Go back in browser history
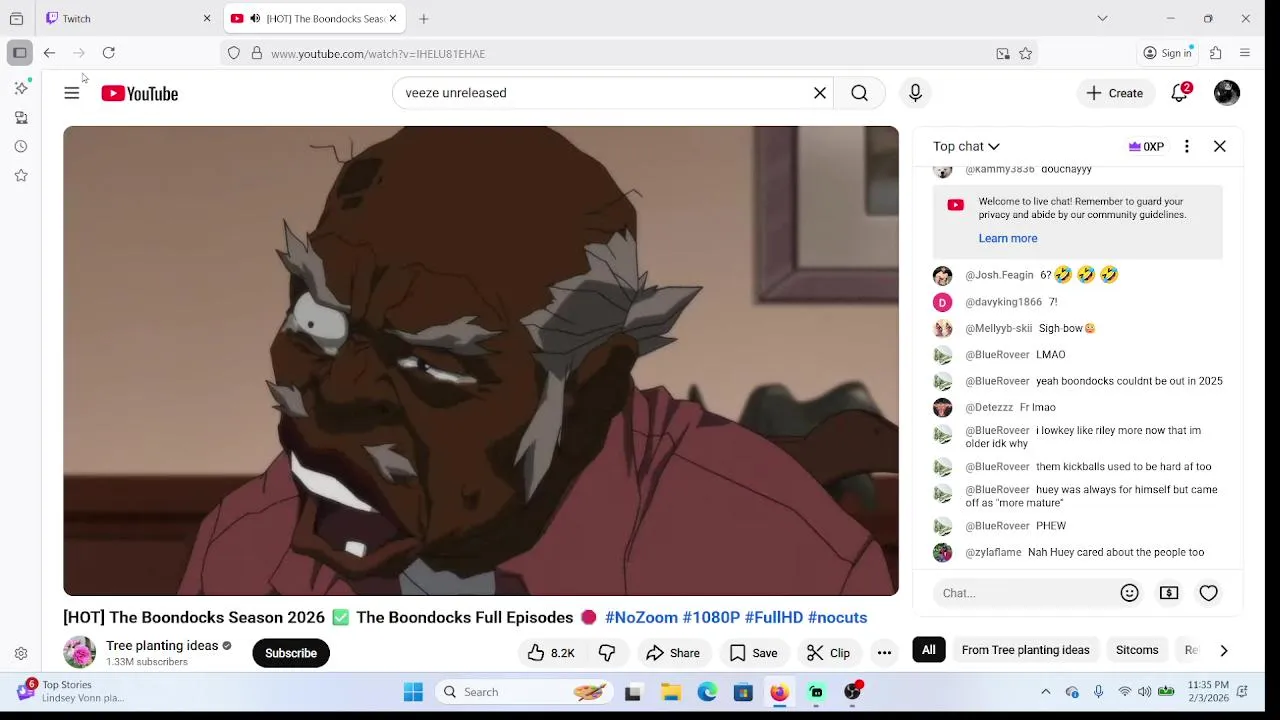1280x720 pixels. tap(49, 53)
